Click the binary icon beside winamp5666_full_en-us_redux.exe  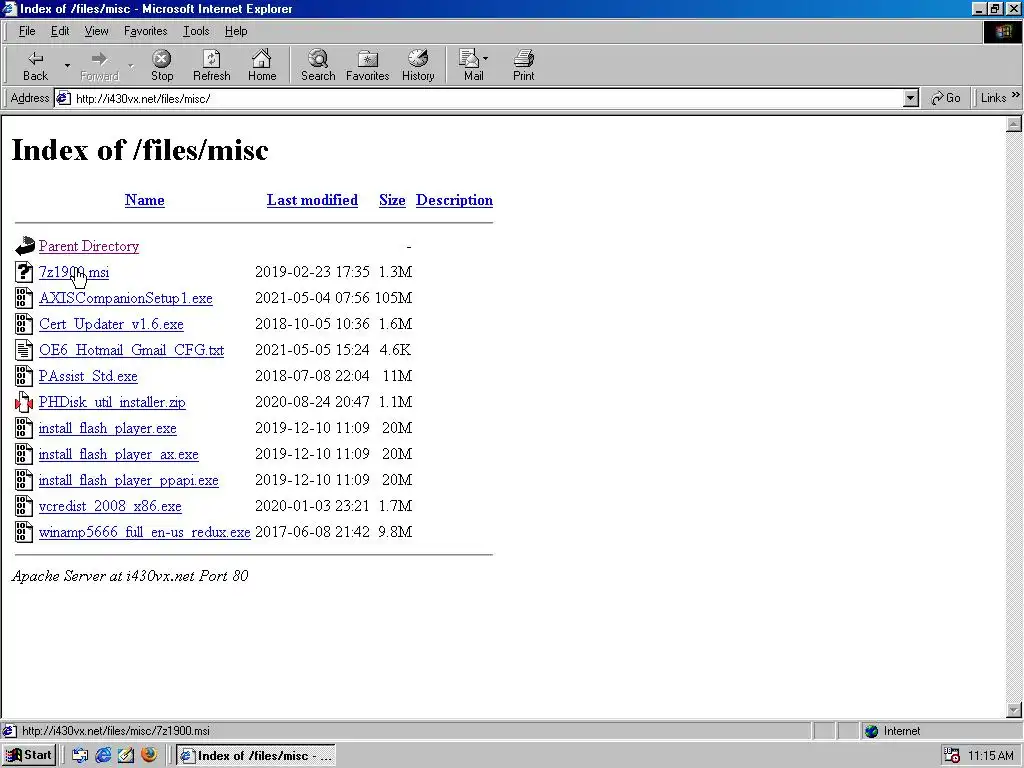coord(24,532)
